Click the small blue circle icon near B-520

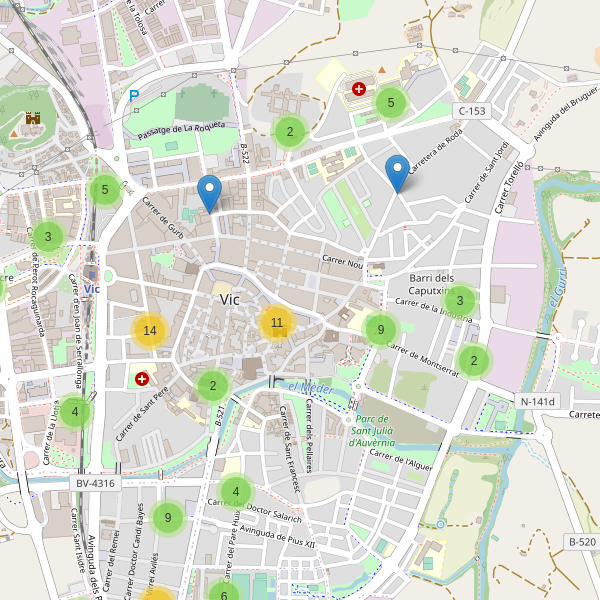[440, 524]
